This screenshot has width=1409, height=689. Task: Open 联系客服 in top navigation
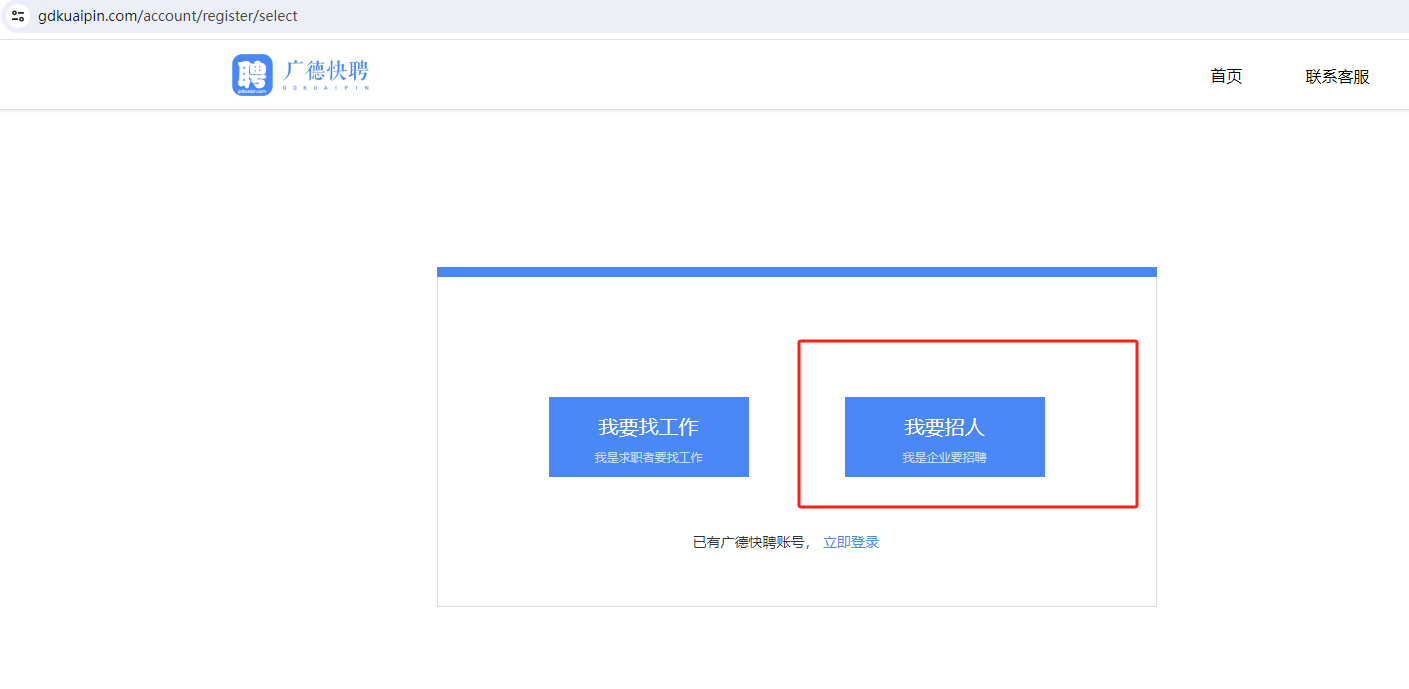1337,76
